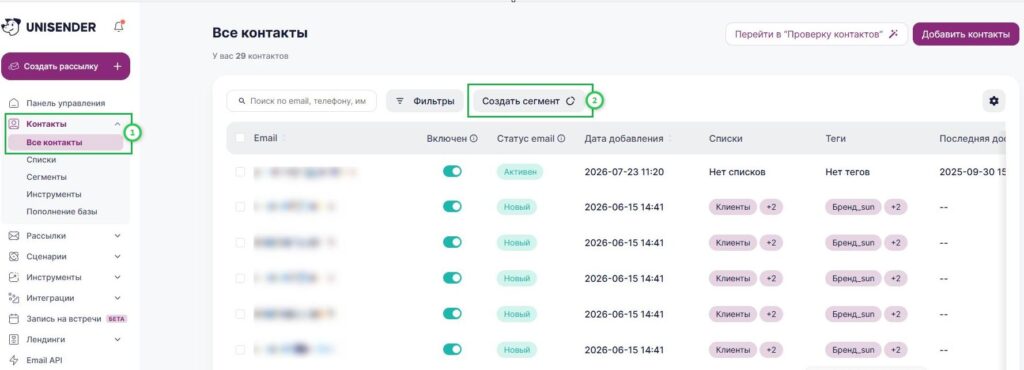1024x370 pixels.
Task: Click the Панель управления home icon
Action: (14, 103)
